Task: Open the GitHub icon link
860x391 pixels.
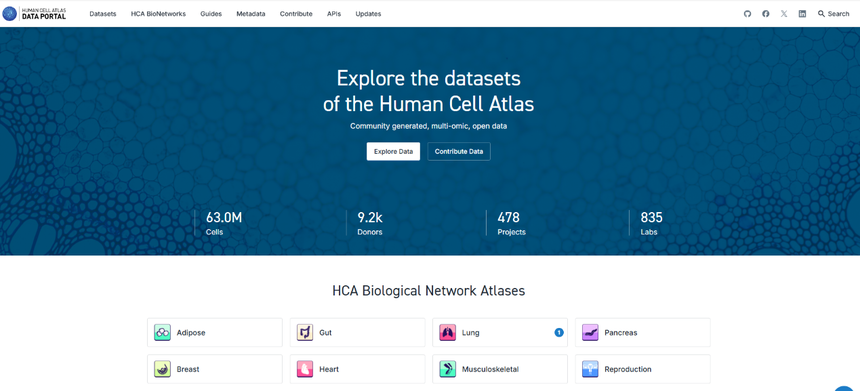Action: pyautogui.click(x=747, y=14)
